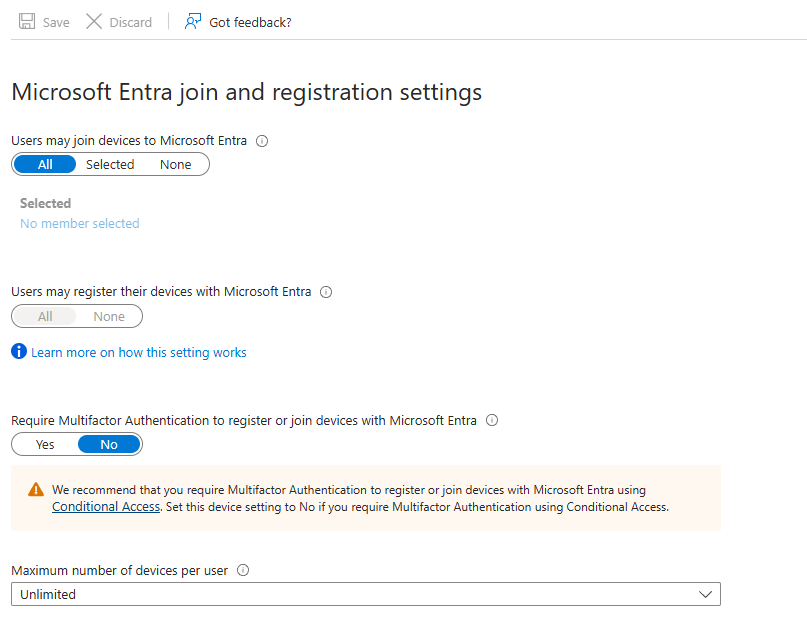807x628 pixels.
Task: Click the info icon next to device join setting
Action: pyautogui.click(x=261, y=141)
